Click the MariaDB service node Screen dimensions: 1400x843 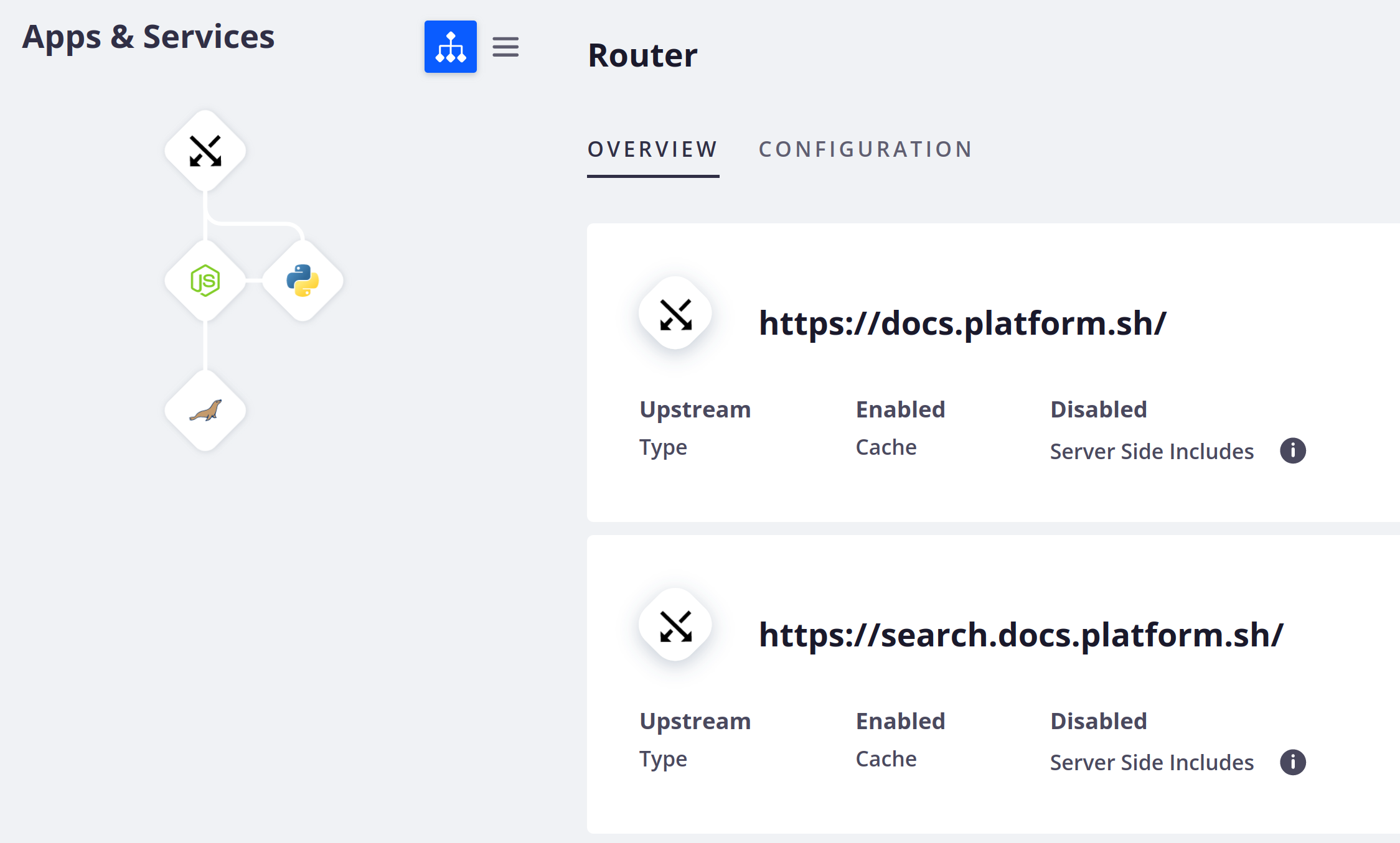tap(205, 411)
